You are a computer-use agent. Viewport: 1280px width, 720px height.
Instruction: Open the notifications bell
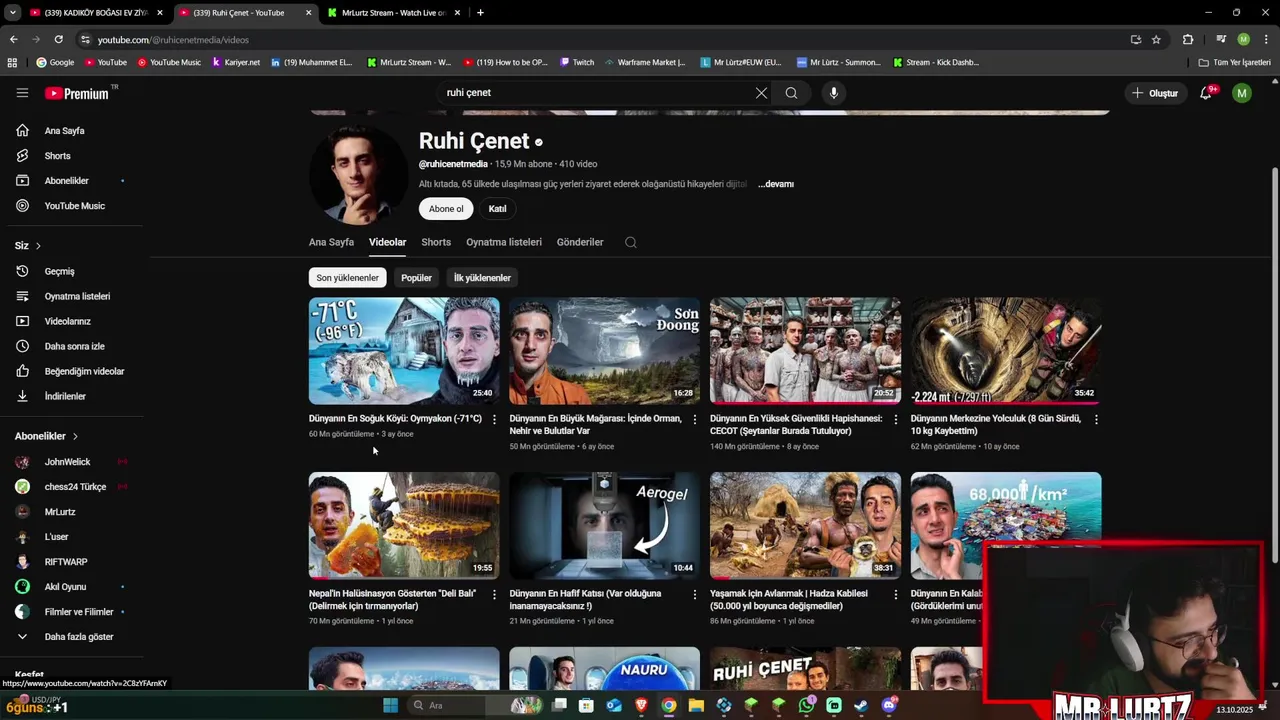(1206, 93)
